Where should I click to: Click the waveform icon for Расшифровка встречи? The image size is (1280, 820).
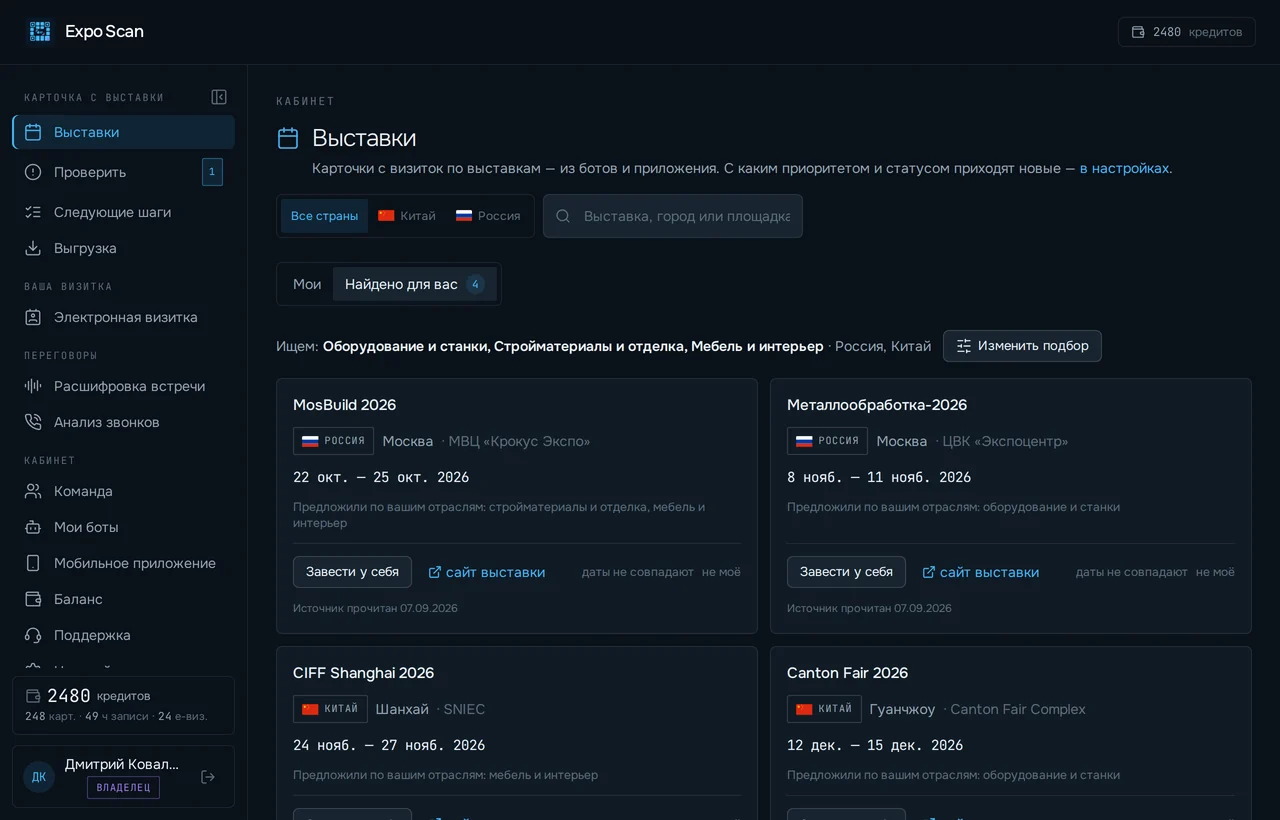coord(33,386)
